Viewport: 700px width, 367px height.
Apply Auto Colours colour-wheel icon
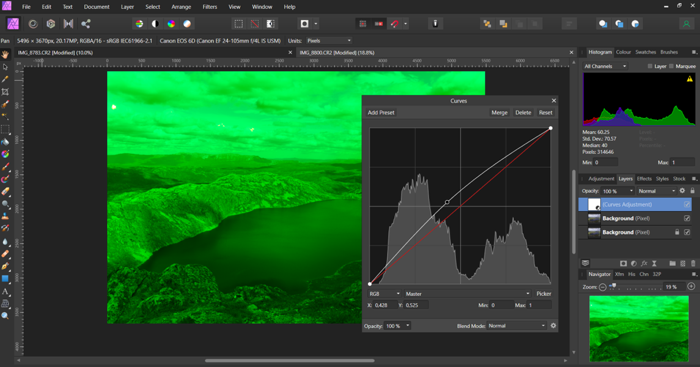click(171, 24)
